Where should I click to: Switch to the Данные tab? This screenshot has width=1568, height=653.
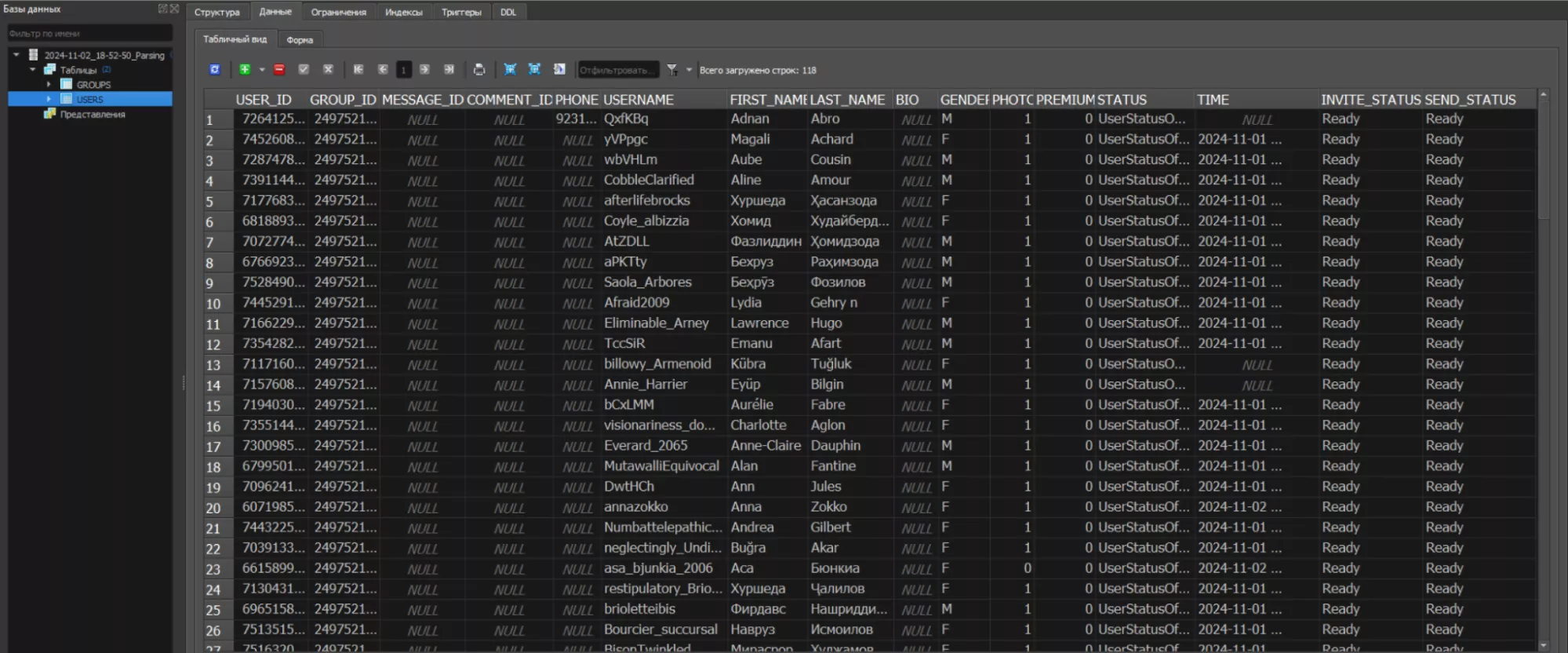click(x=275, y=12)
